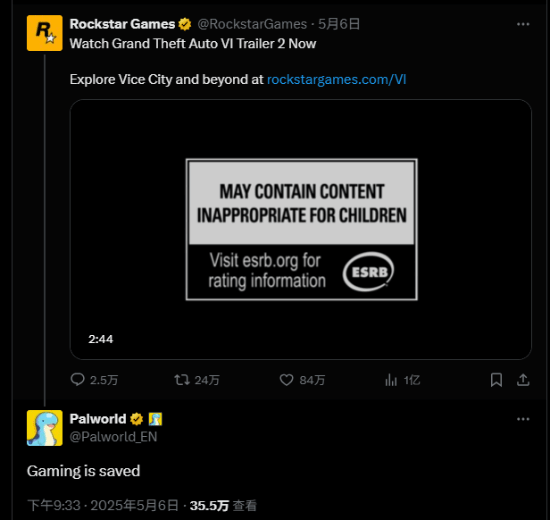Click the Palworld affiliate badge icon

pyautogui.click(x=155, y=419)
